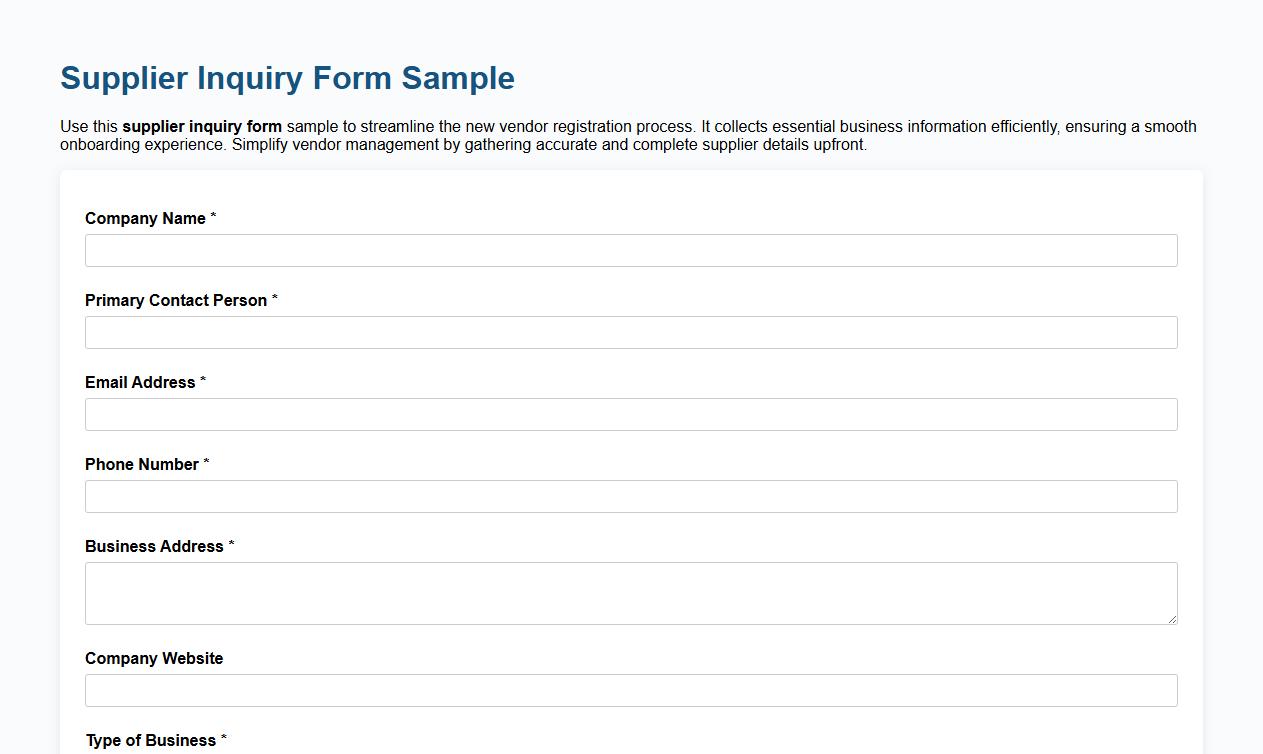Click the Supplier Inquiry Form Sample heading
This screenshot has height=754, width=1263.
(287, 78)
